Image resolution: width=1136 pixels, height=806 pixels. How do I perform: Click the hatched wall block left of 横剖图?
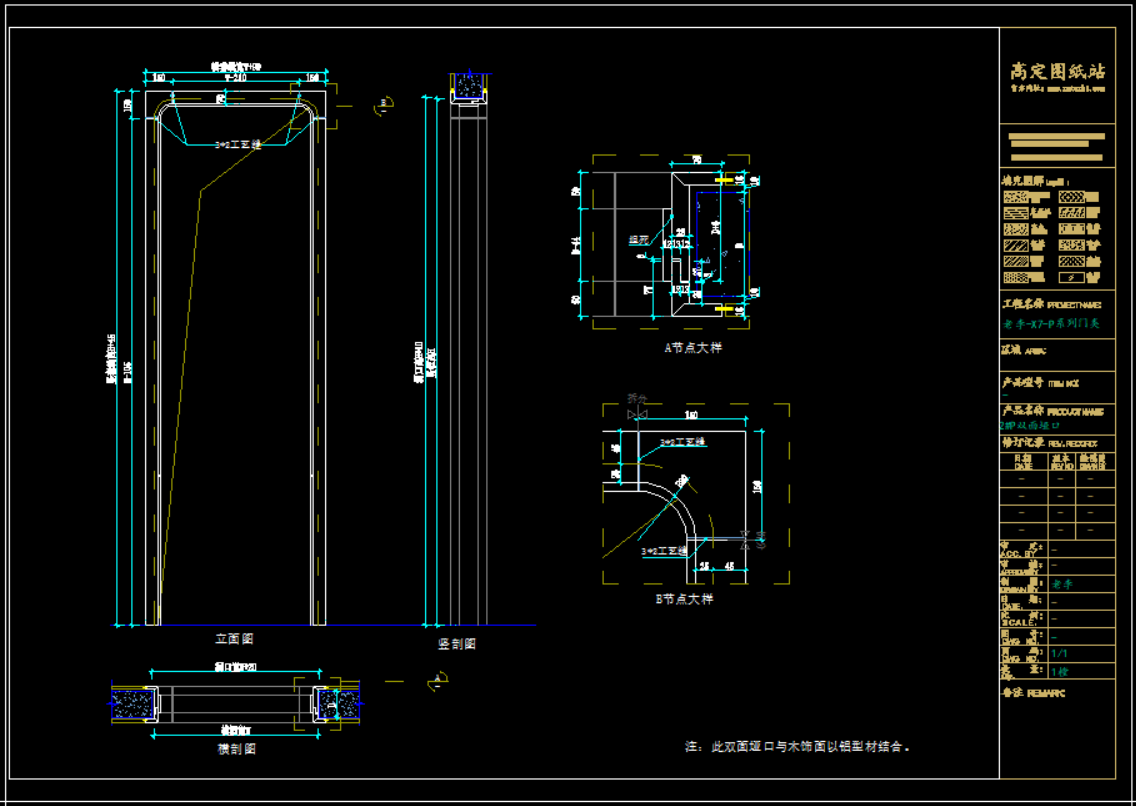pyautogui.click(x=131, y=703)
